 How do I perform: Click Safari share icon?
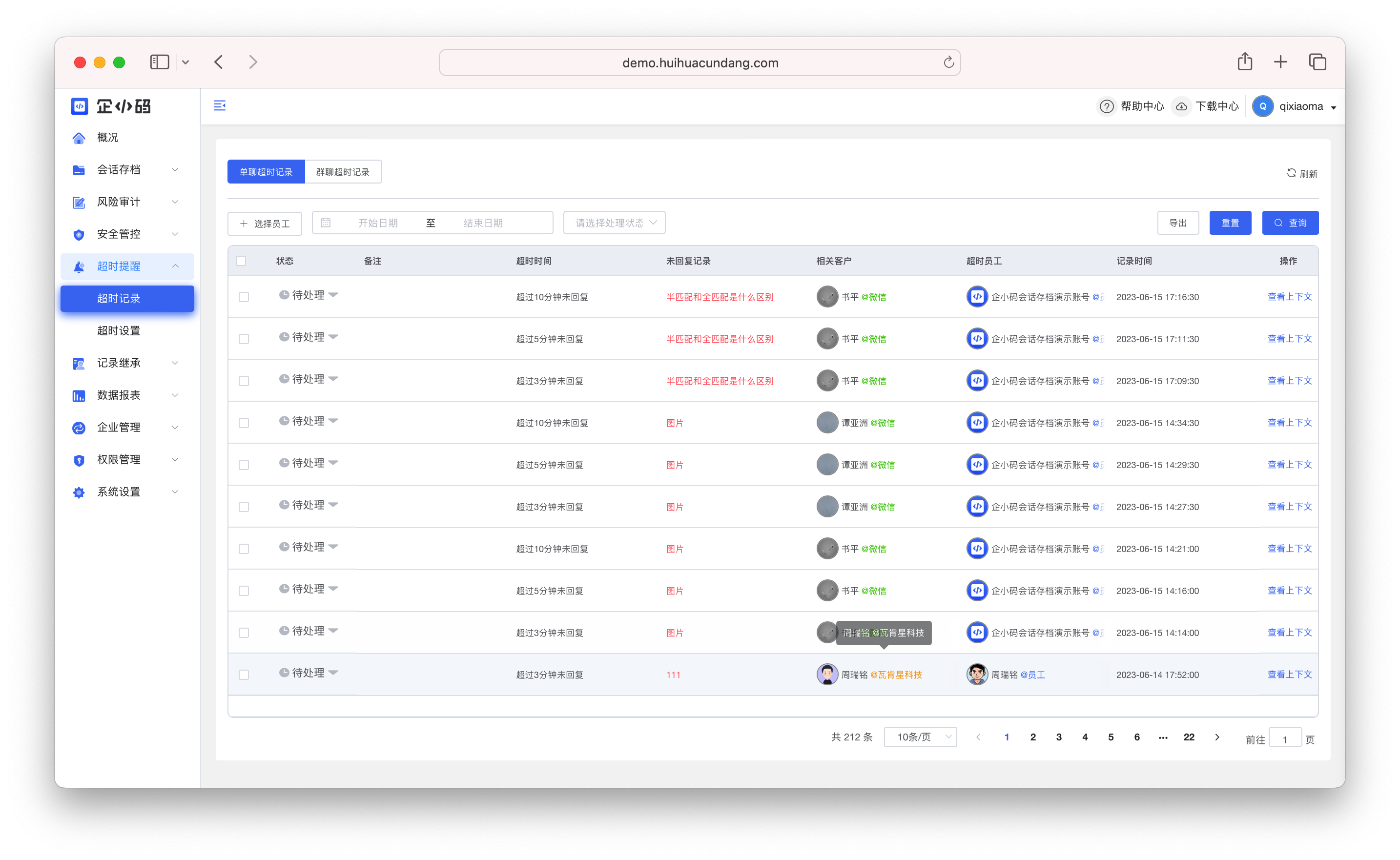(x=1245, y=61)
